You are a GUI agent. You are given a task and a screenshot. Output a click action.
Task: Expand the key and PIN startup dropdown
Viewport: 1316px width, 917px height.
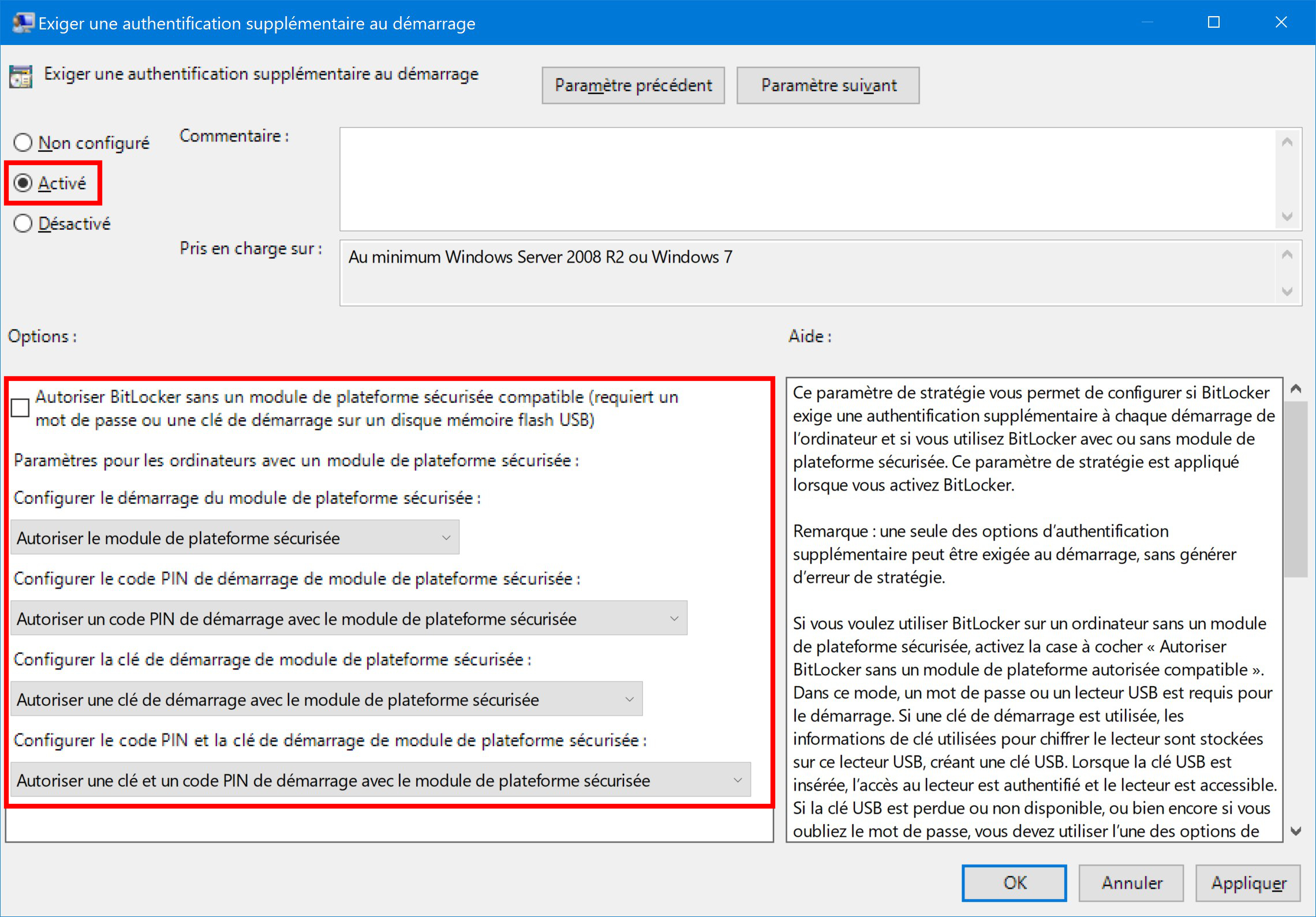tap(381, 780)
